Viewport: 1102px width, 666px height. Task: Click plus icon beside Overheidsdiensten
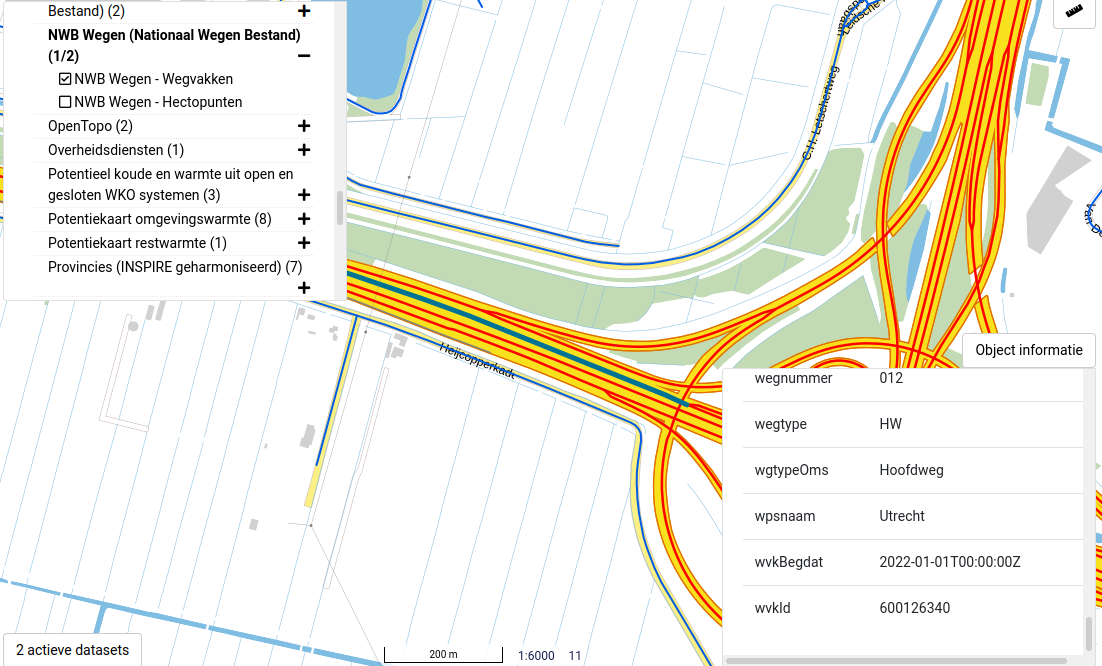pyautogui.click(x=304, y=150)
